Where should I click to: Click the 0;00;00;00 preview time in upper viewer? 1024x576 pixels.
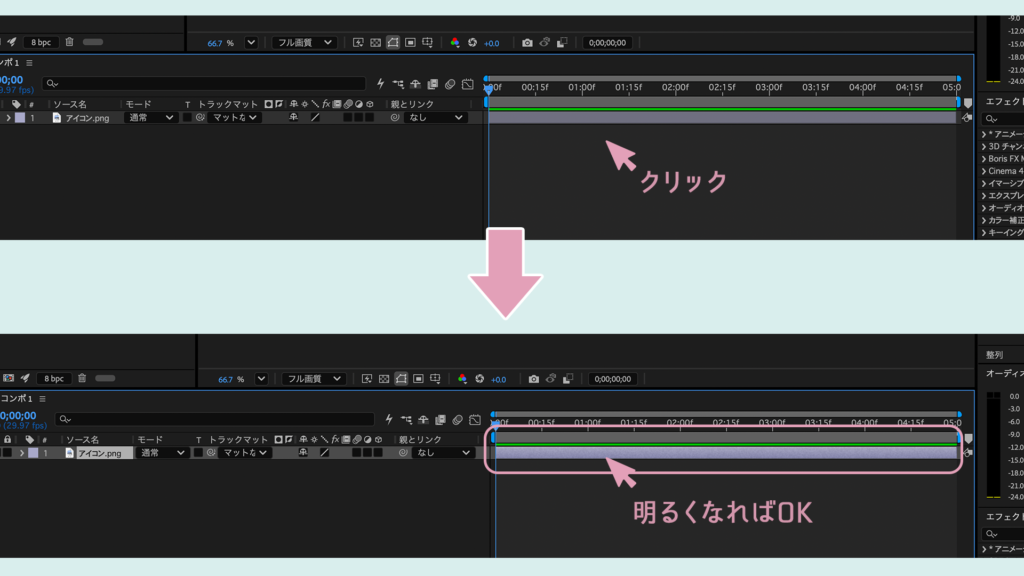pos(607,42)
